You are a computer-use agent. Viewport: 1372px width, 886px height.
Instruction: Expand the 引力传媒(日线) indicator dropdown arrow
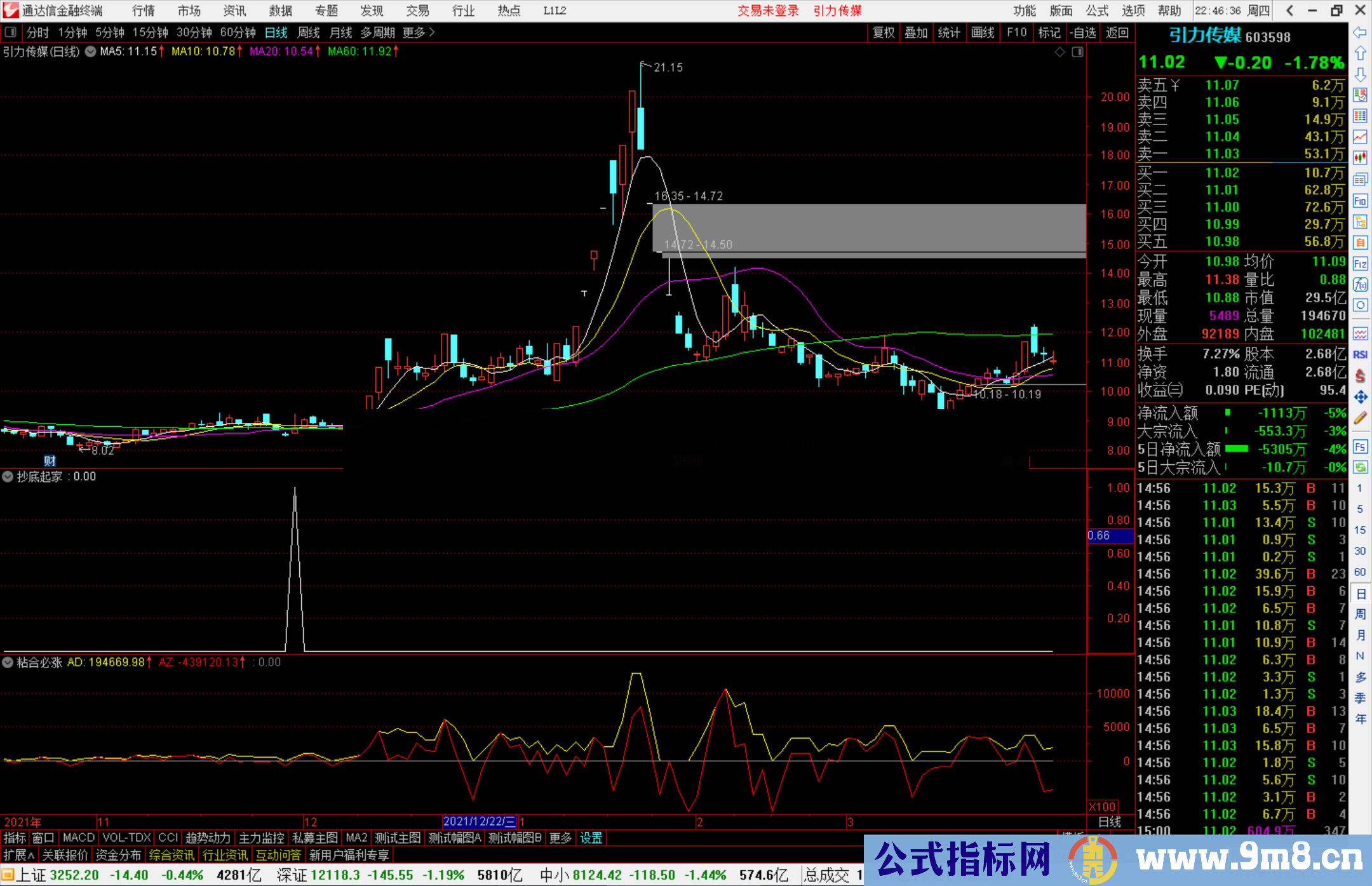(x=91, y=51)
